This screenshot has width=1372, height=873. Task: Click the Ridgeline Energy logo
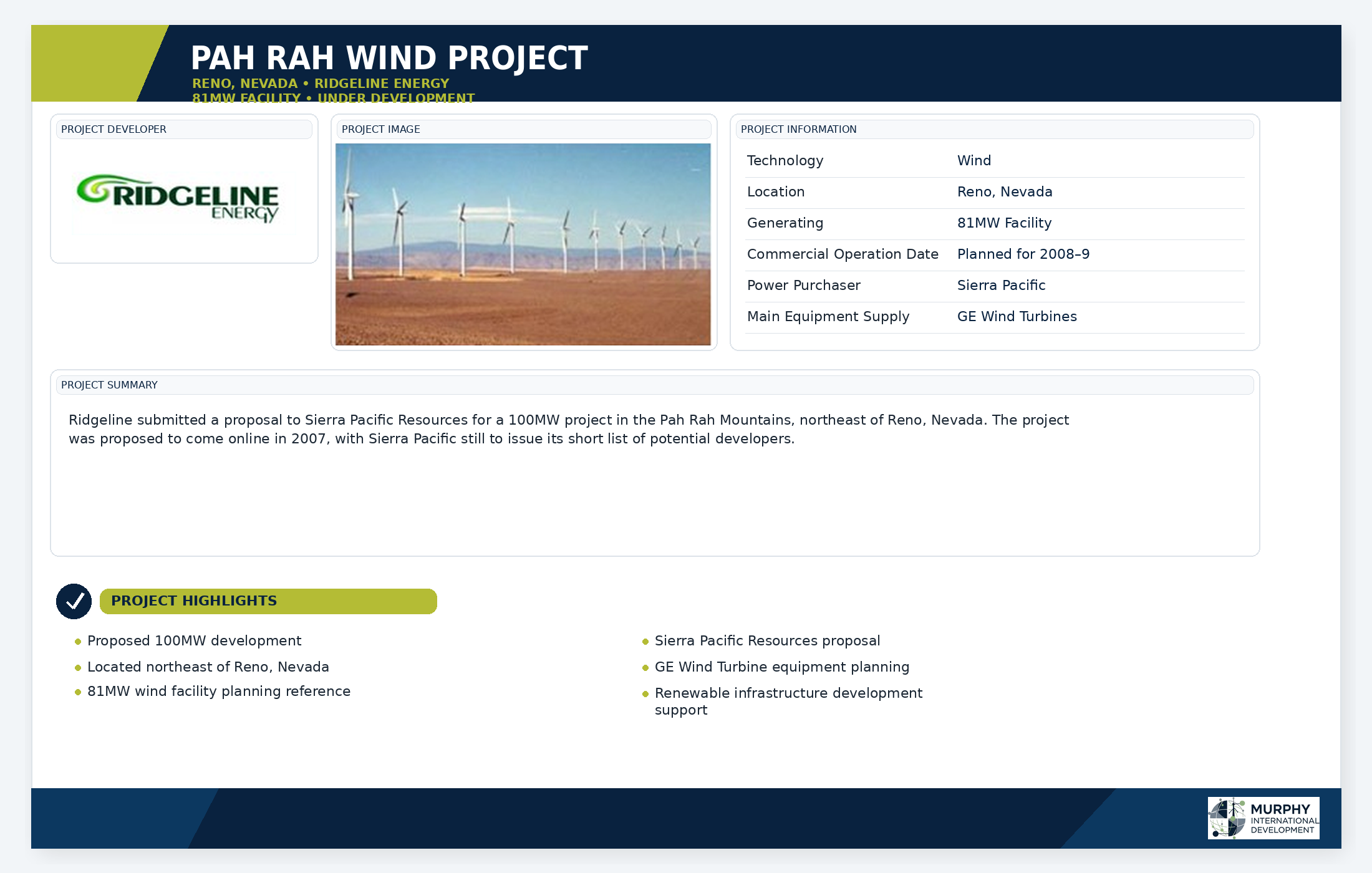pos(178,198)
